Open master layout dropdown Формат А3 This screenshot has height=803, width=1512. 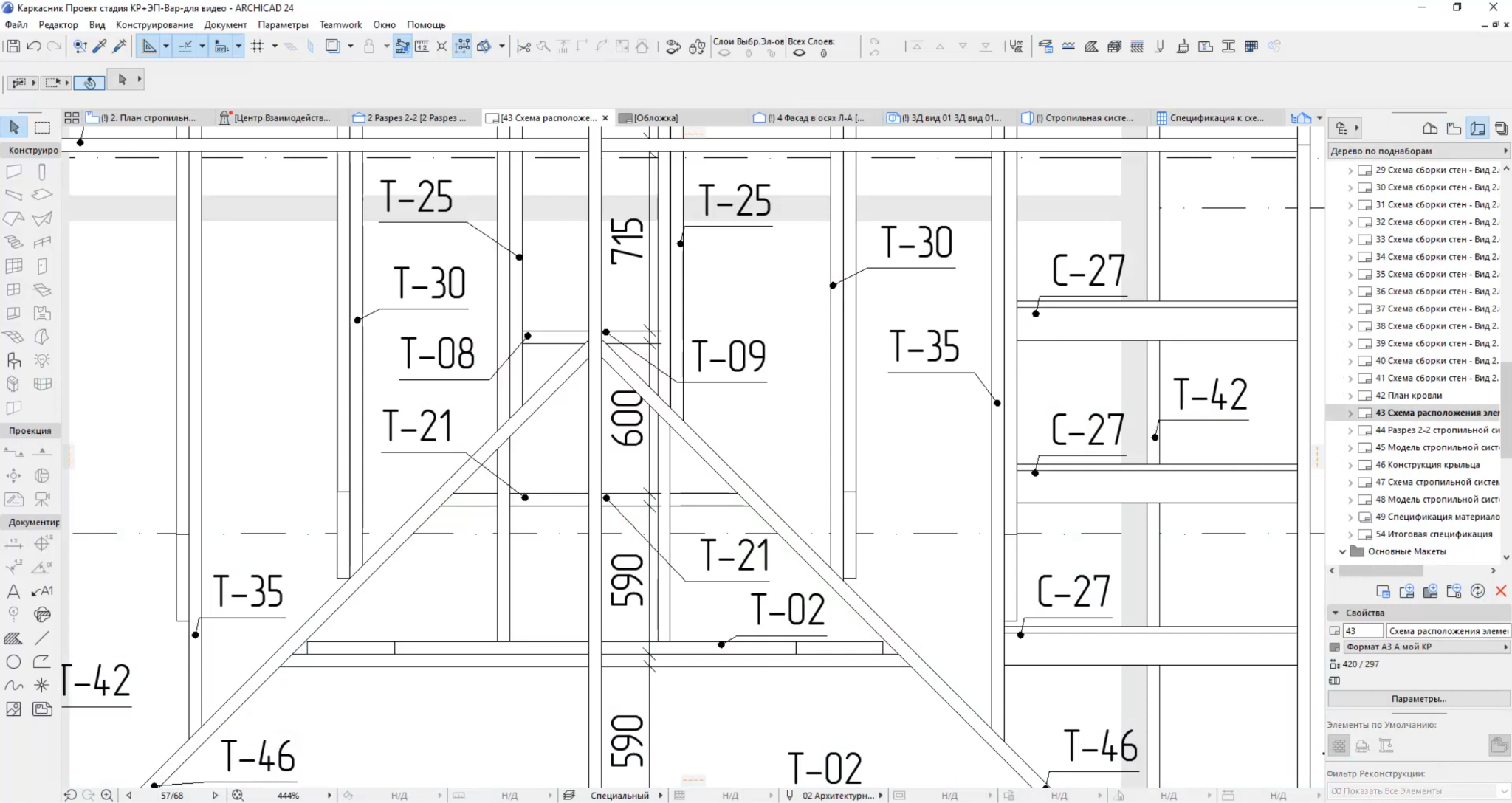tap(1426, 647)
